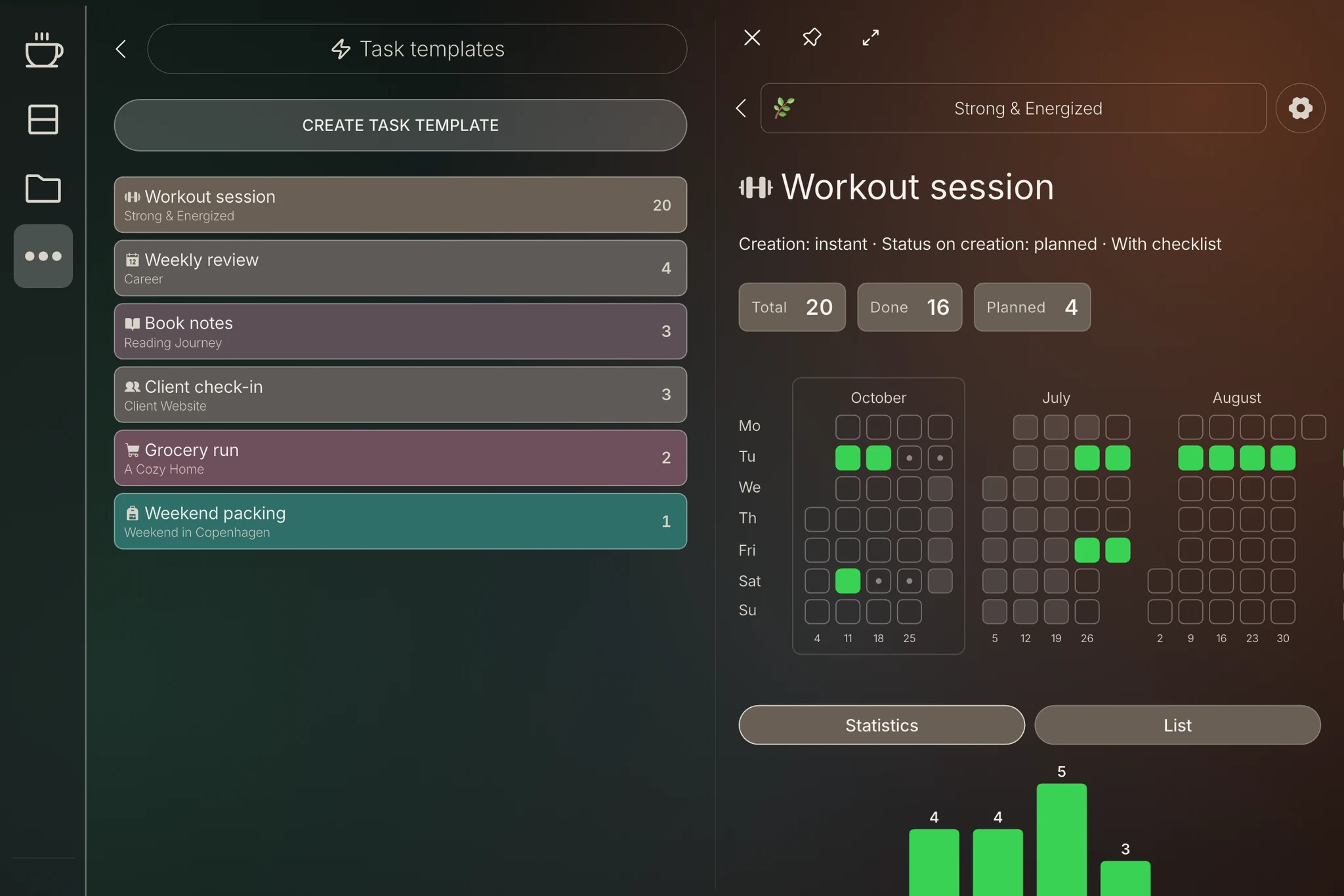Click first green Tuesday cell in October
Screen dimensions: 1344x896
(848, 458)
